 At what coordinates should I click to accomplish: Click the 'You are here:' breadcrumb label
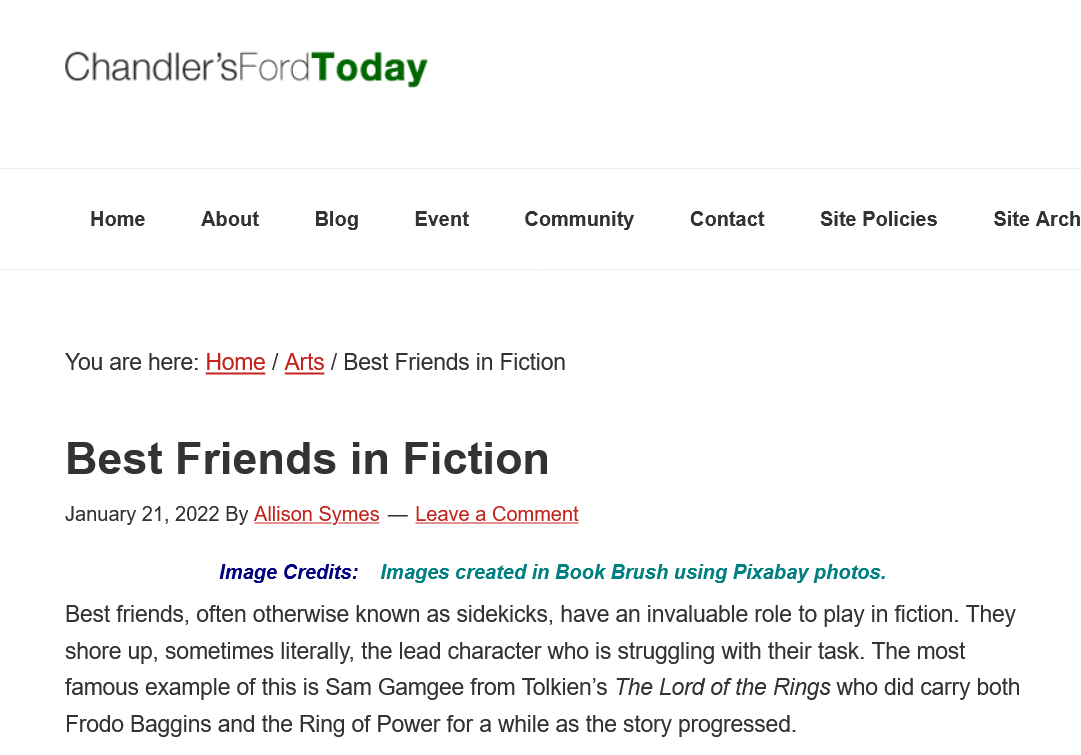coord(132,362)
